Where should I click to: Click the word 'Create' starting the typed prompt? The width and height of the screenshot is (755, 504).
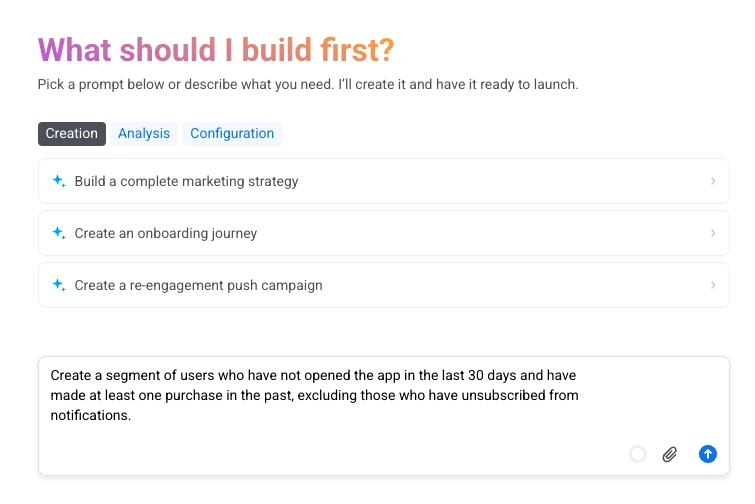tap(70, 375)
